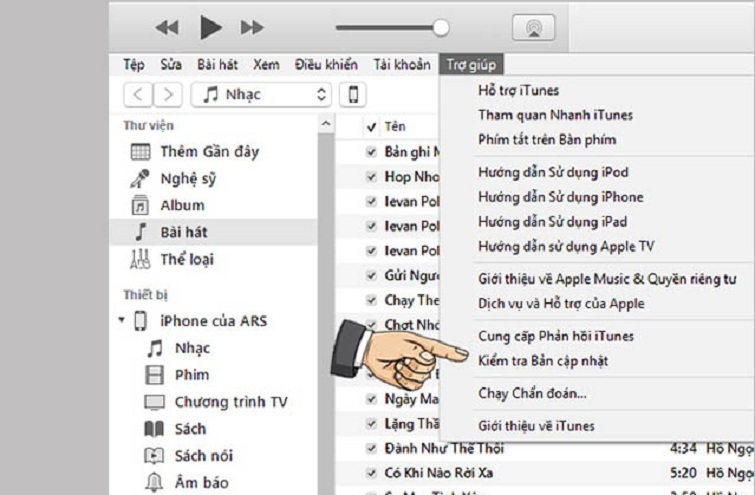Open the Xem menu

click(x=266, y=65)
